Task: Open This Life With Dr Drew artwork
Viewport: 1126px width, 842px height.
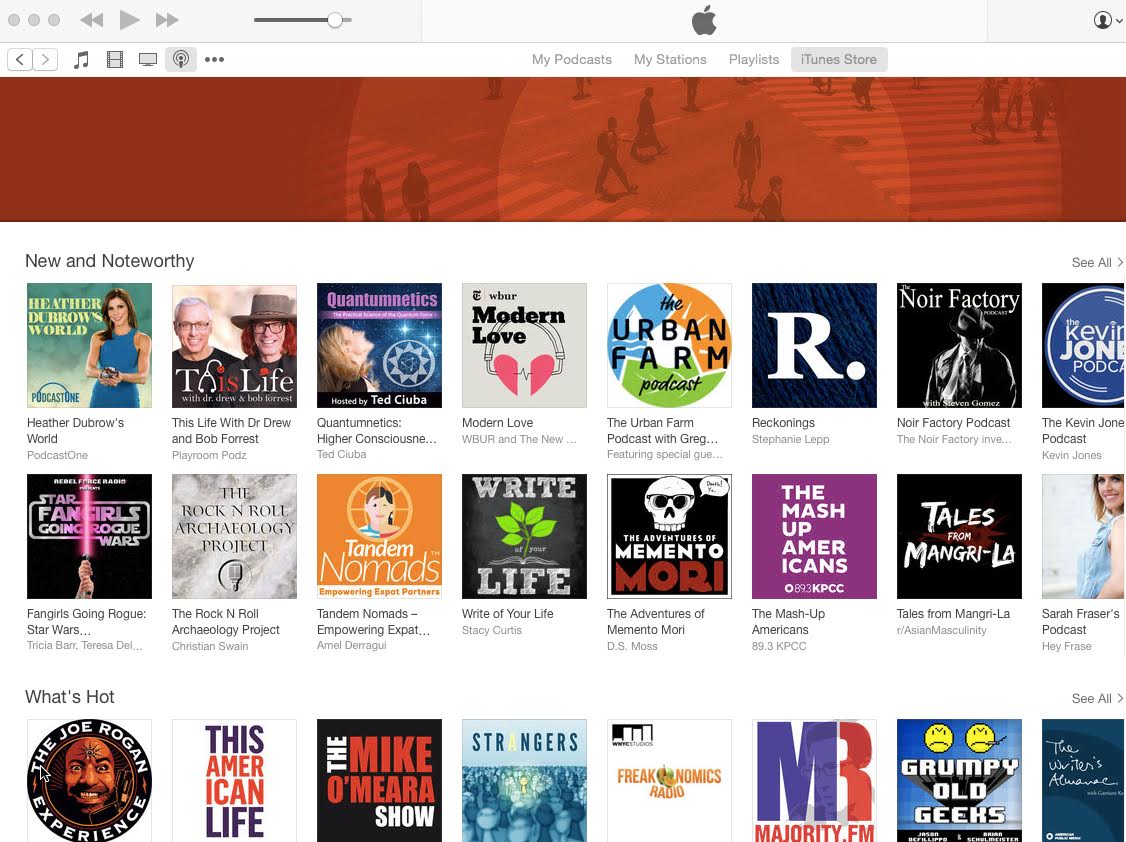Action: pyautogui.click(x=234, y=345)
